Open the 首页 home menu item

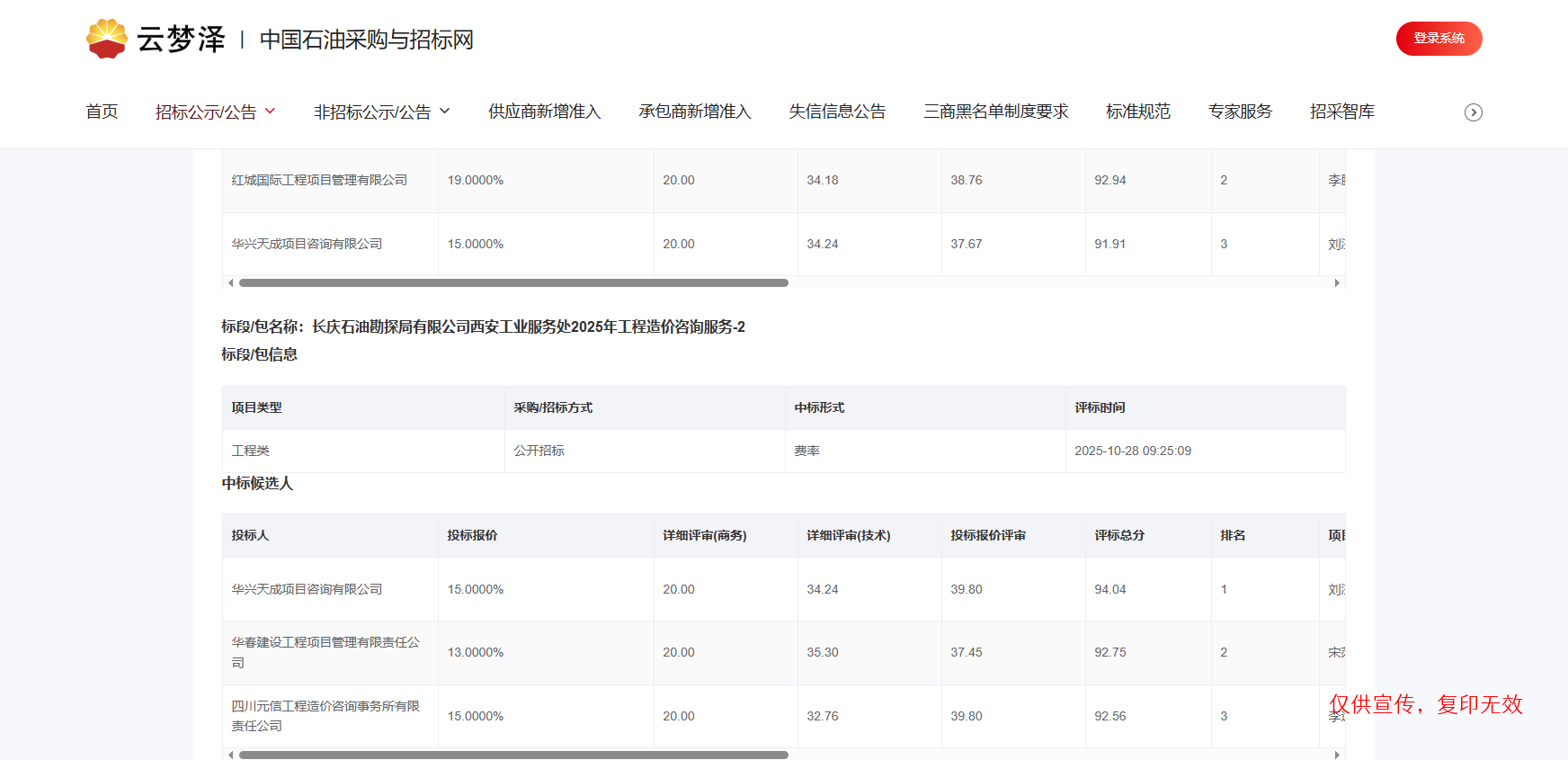tap(102, 112)
